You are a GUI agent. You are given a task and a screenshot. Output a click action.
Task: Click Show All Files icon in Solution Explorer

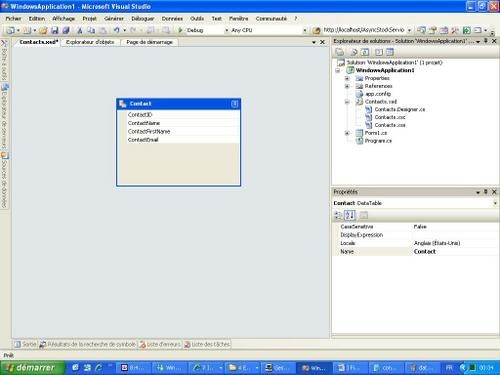(x=353, y=52)
